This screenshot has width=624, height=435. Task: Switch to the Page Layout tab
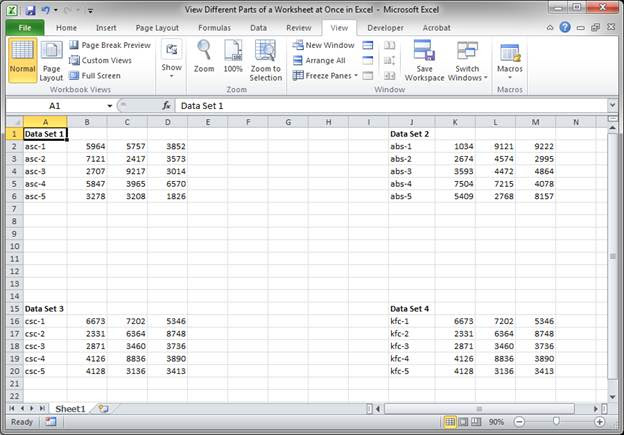[x=157, y=28]
